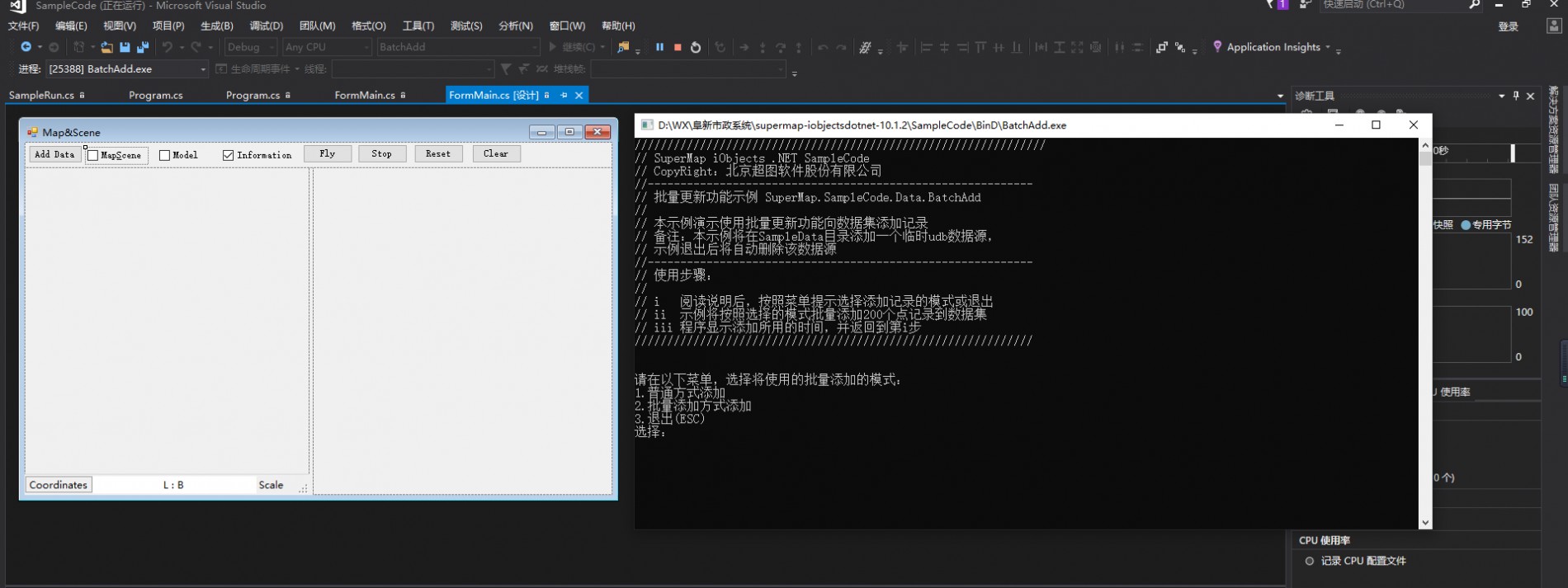1568x588 pixels.
Task: Open the Debug configuration dropdown
Action: point(251,47)
